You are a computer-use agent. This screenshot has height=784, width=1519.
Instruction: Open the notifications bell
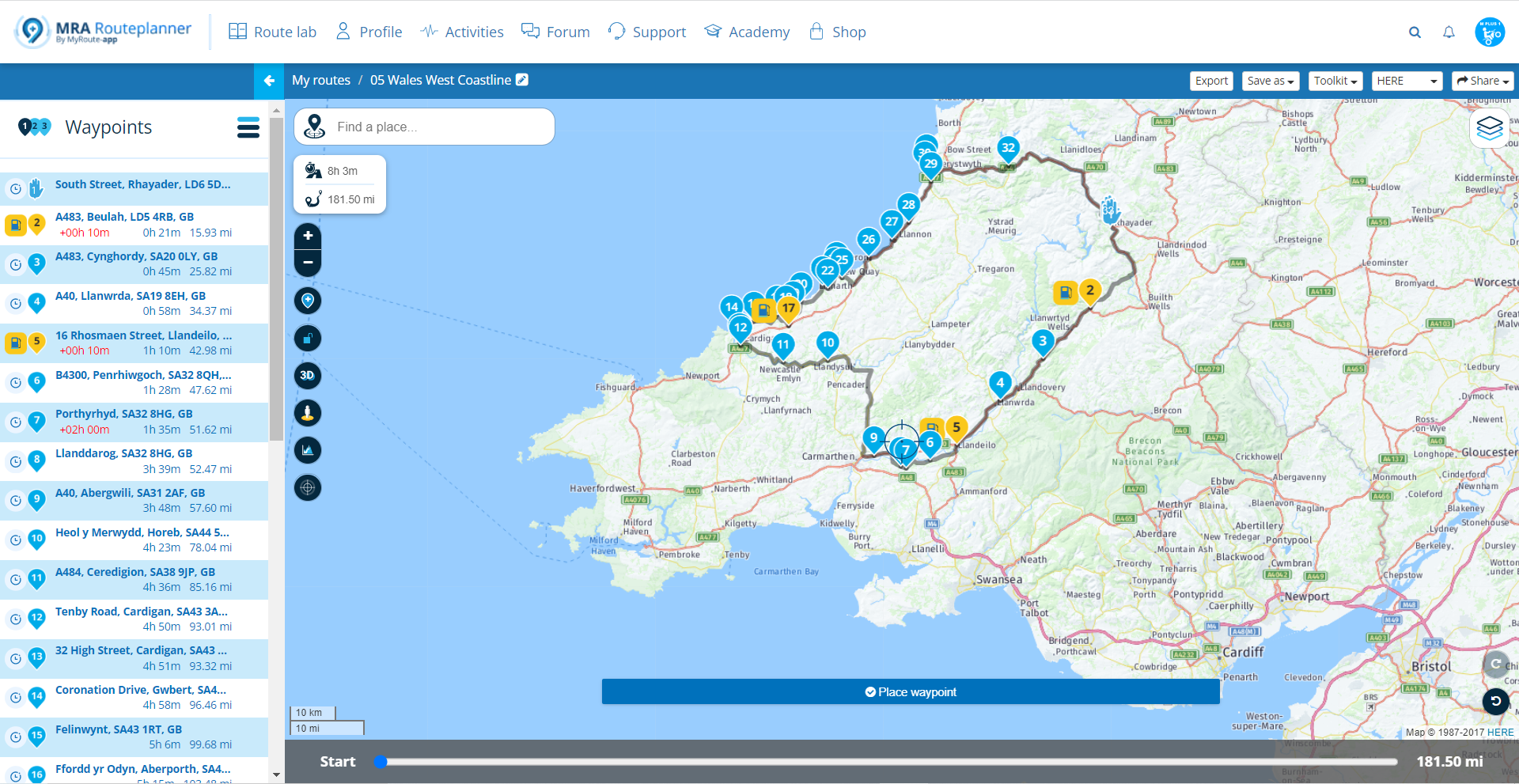(1449, 32)
